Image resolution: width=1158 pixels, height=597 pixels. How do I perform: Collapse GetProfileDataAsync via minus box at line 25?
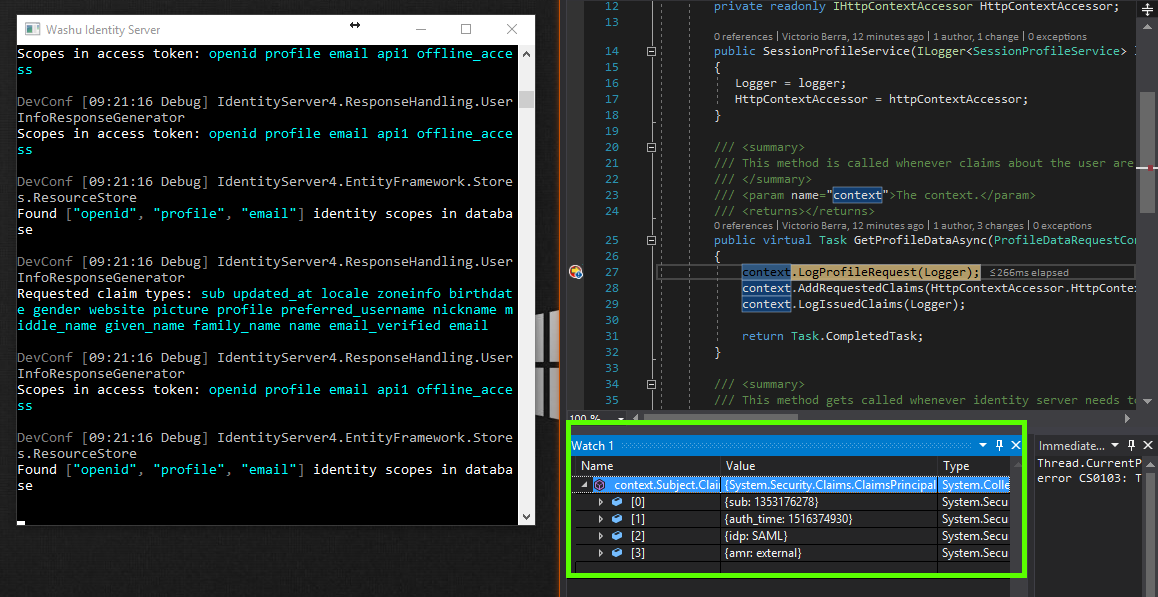651,240
